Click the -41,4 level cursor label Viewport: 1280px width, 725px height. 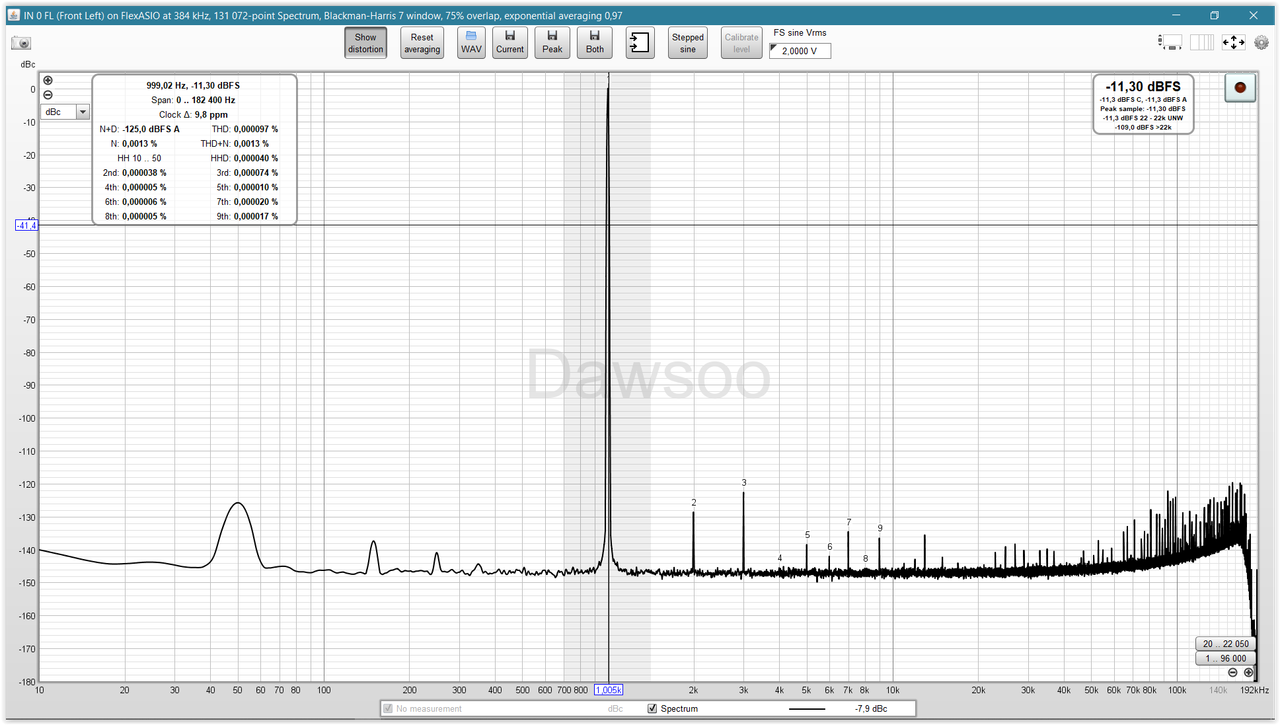(27, 225)
